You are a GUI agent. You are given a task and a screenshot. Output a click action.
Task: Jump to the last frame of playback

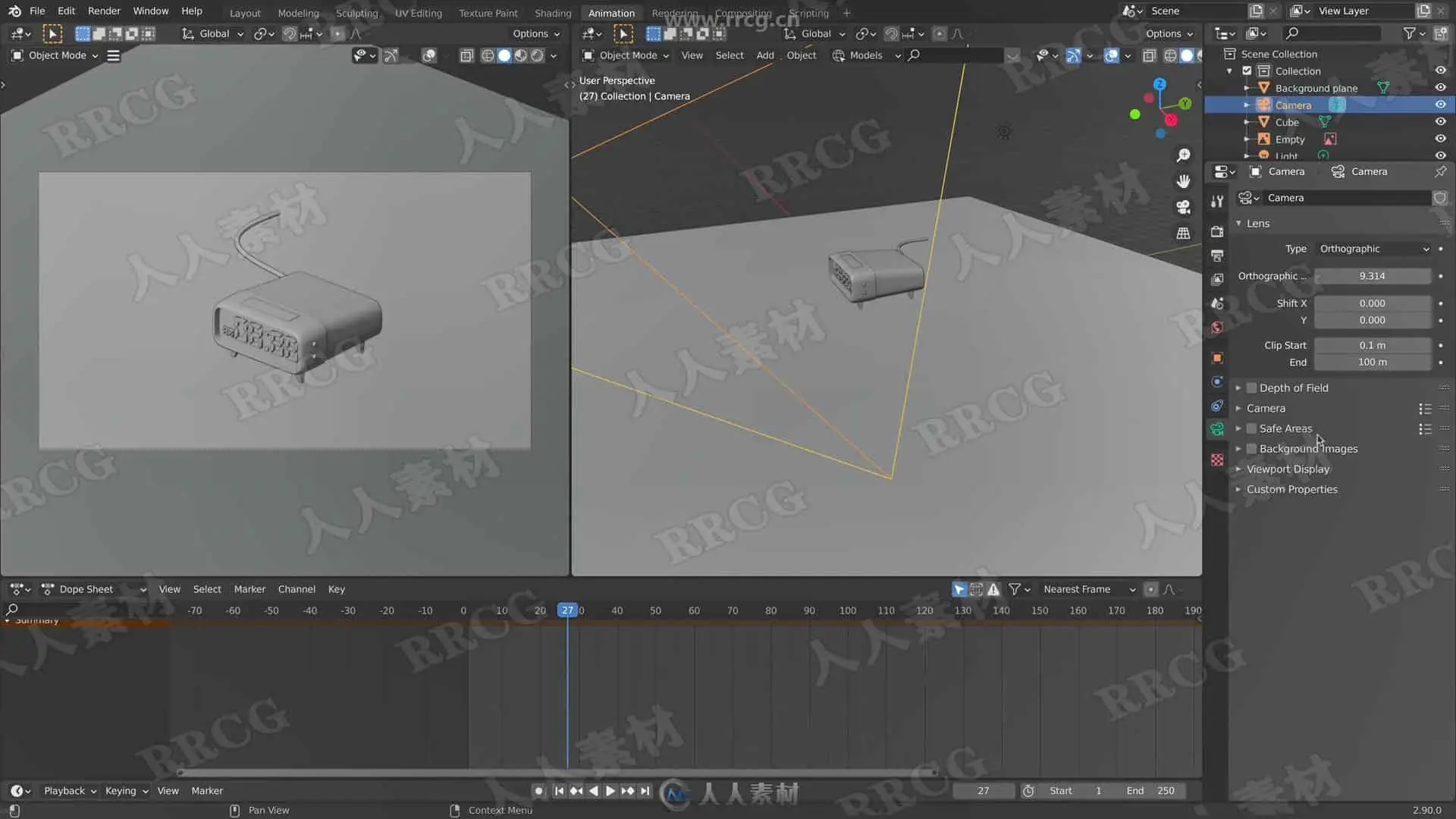[x=645, y=791]
